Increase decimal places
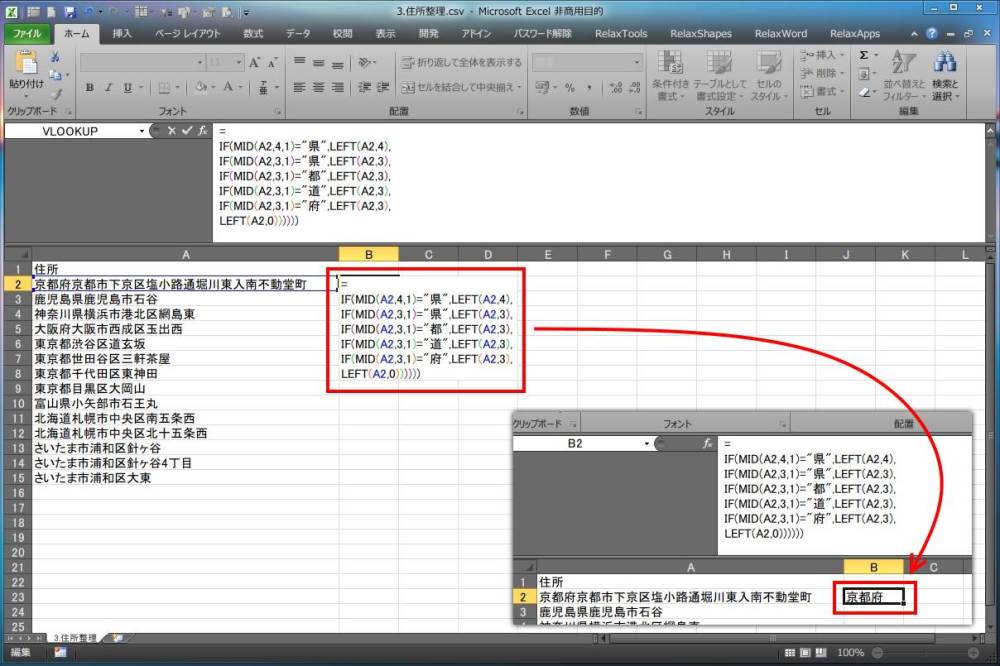This screenshot has width=1000, height=666. [x=615, y=87]
